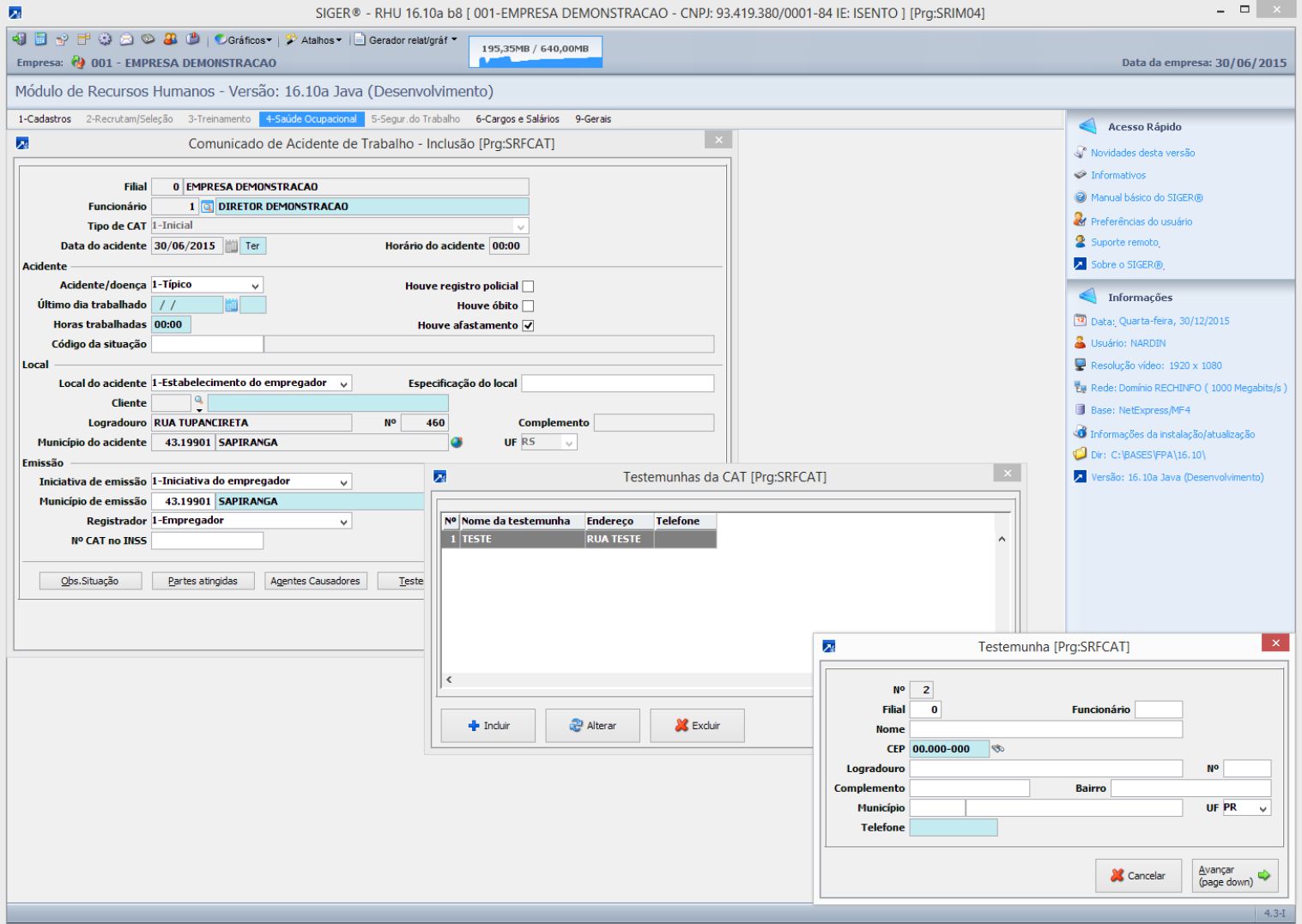
Task: Click the memory usage indicator bar
Action: click(x=536, y=51)
